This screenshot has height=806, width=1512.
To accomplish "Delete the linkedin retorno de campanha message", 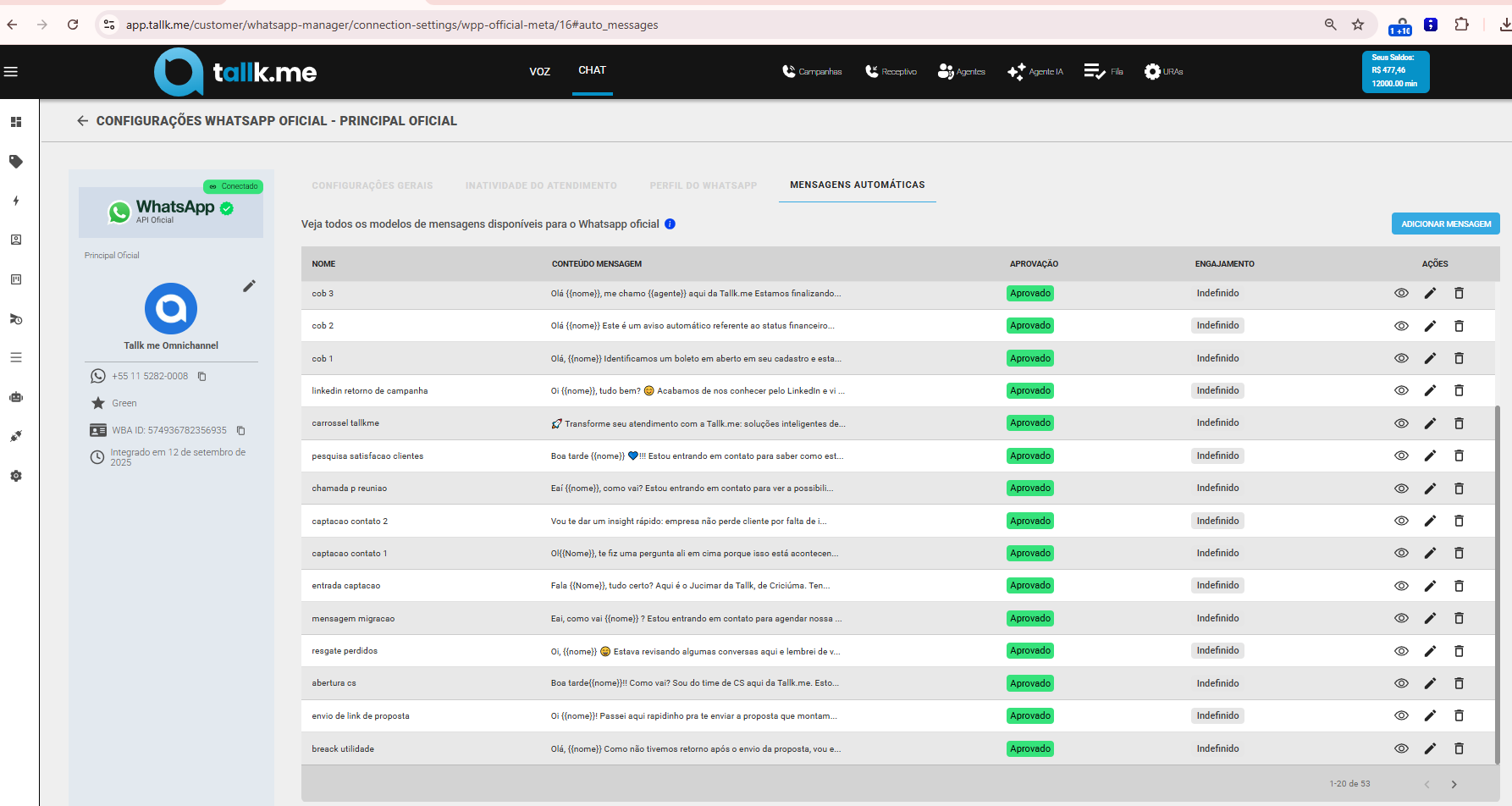I will [x=1459, y=390].
